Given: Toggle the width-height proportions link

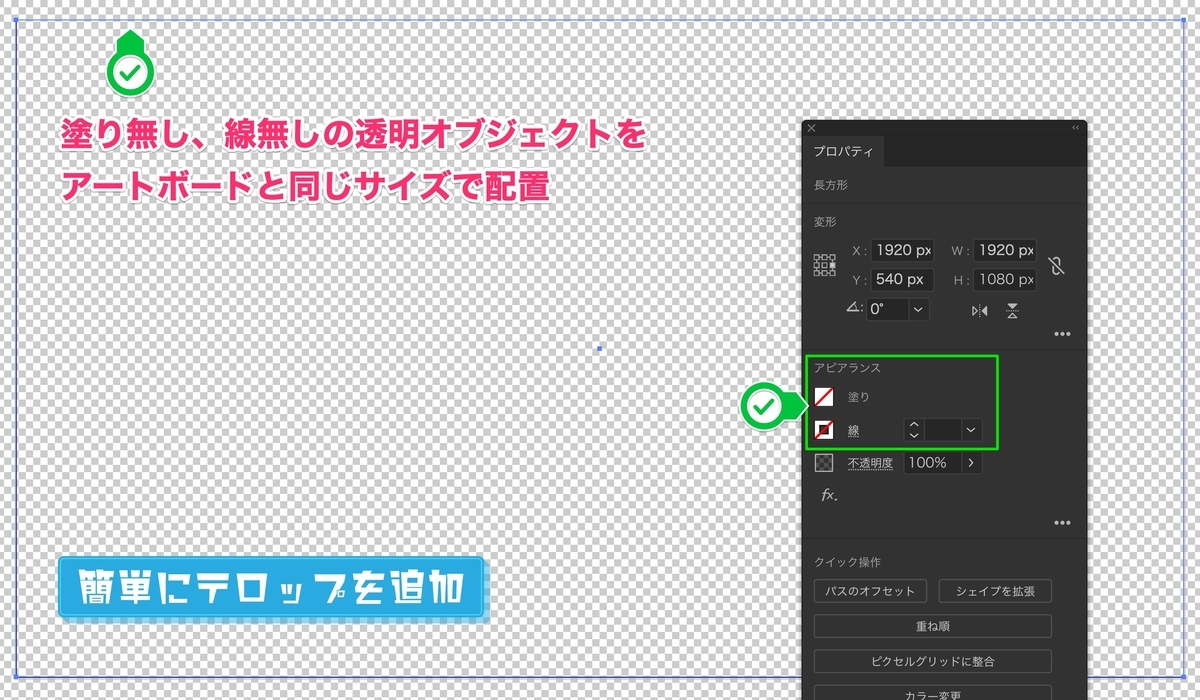Looking at the screenshot, I should click(x=1055, y=266).
